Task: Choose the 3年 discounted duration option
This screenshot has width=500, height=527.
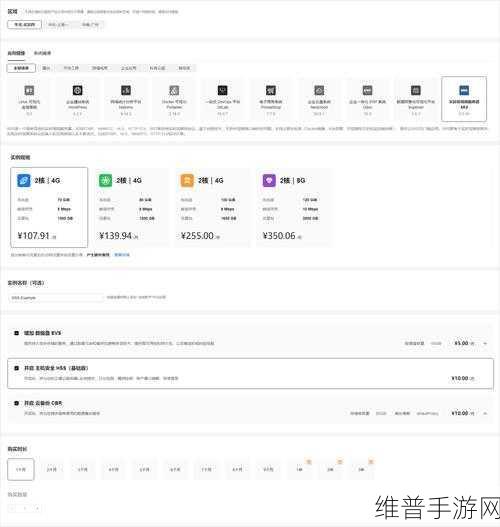Action: pos(361,470)
